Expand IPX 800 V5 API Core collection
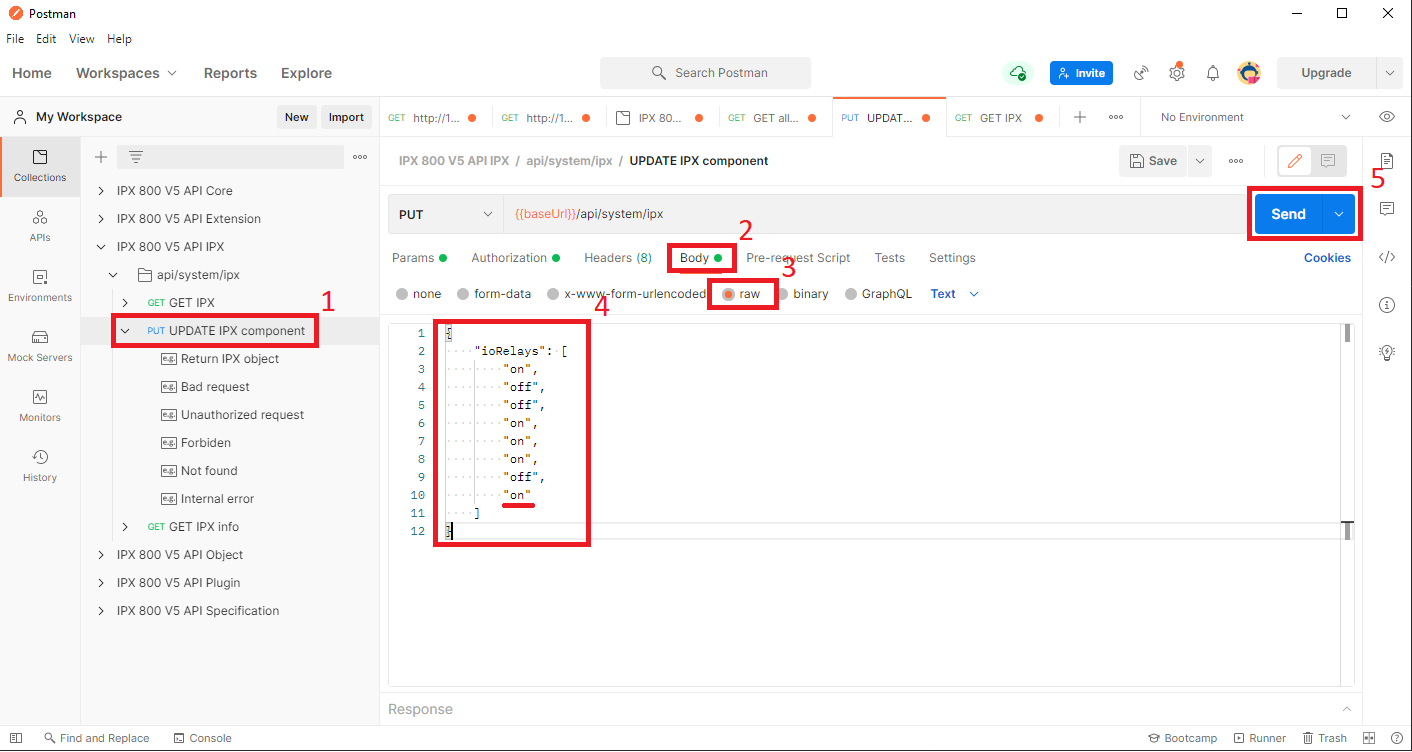The height and width of the screenshot is (752, 1412). point(101,191)
